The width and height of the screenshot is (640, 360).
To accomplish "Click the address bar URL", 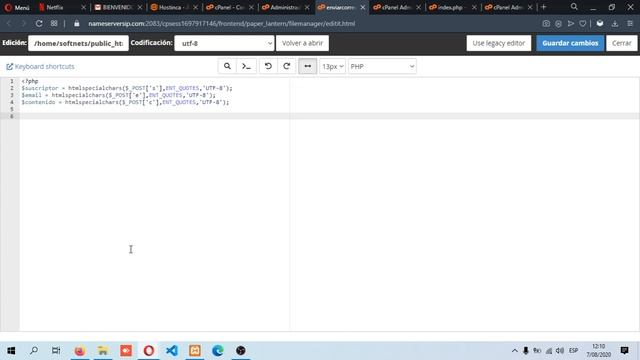I will pyautogui.click(x=221, y=24).
